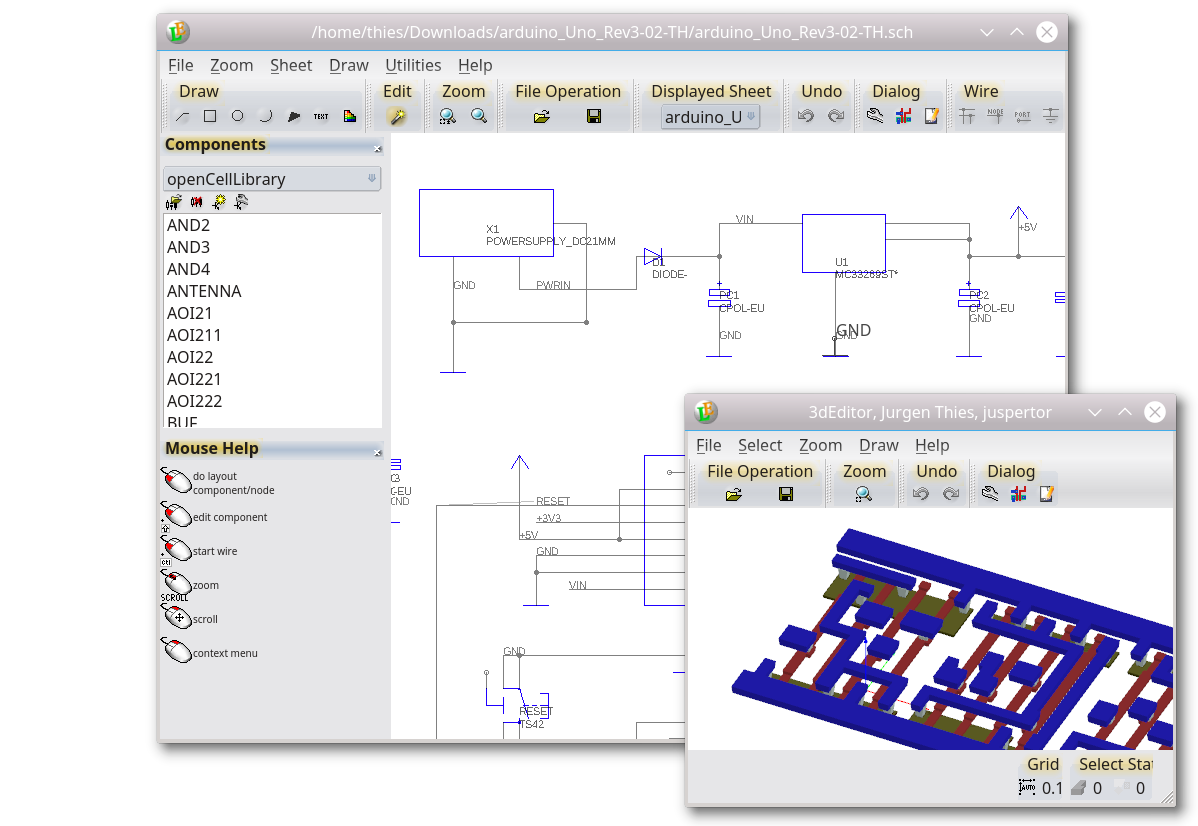Viewport: 1198px width, 826px height.
Task: Click zoom-fit magnifier in schematic window
Action: 448,116
